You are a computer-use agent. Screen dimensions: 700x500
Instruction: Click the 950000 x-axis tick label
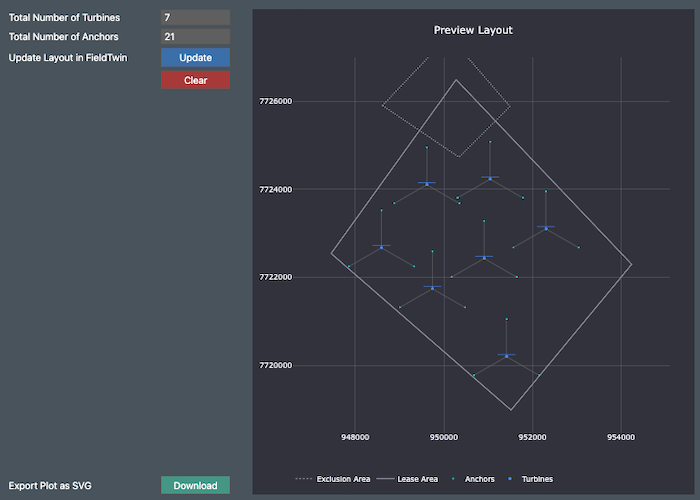click(x=444, y=437)
